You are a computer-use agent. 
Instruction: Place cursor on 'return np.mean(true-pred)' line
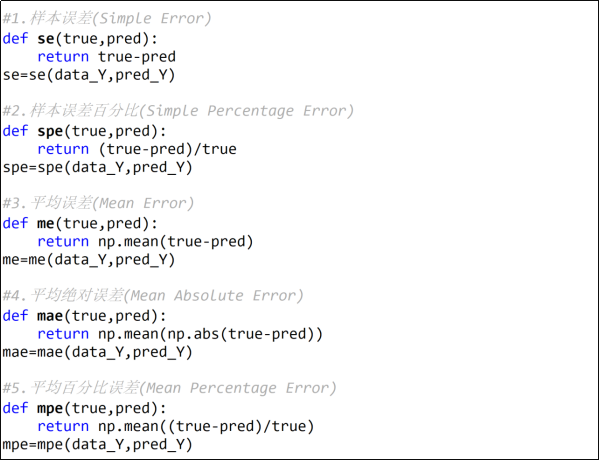pyautogui.click(x=146, y=241)
